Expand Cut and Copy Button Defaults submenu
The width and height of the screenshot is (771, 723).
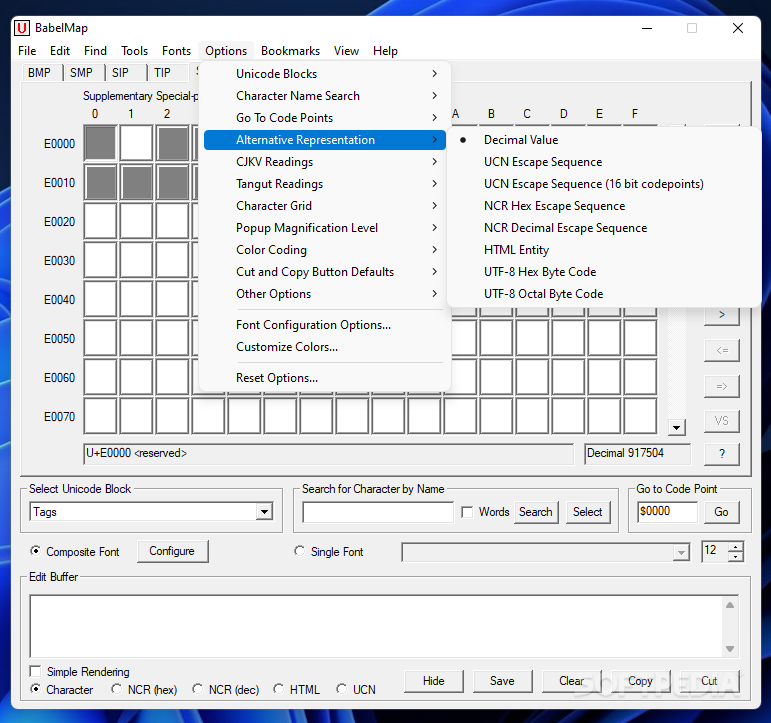(325, 272)
